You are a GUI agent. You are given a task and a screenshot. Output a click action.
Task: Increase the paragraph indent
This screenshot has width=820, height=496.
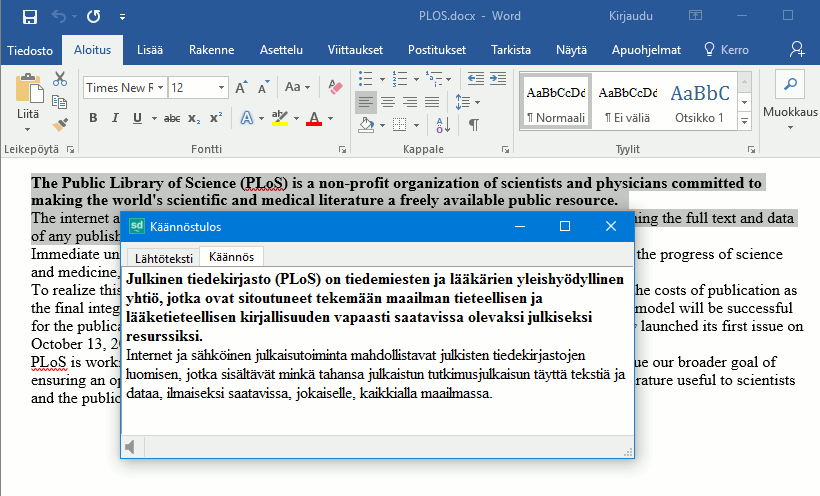tap(497, 79)
